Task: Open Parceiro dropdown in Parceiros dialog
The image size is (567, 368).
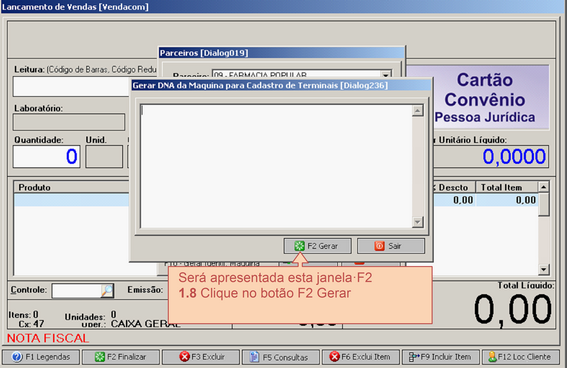Action: [386, 75]
